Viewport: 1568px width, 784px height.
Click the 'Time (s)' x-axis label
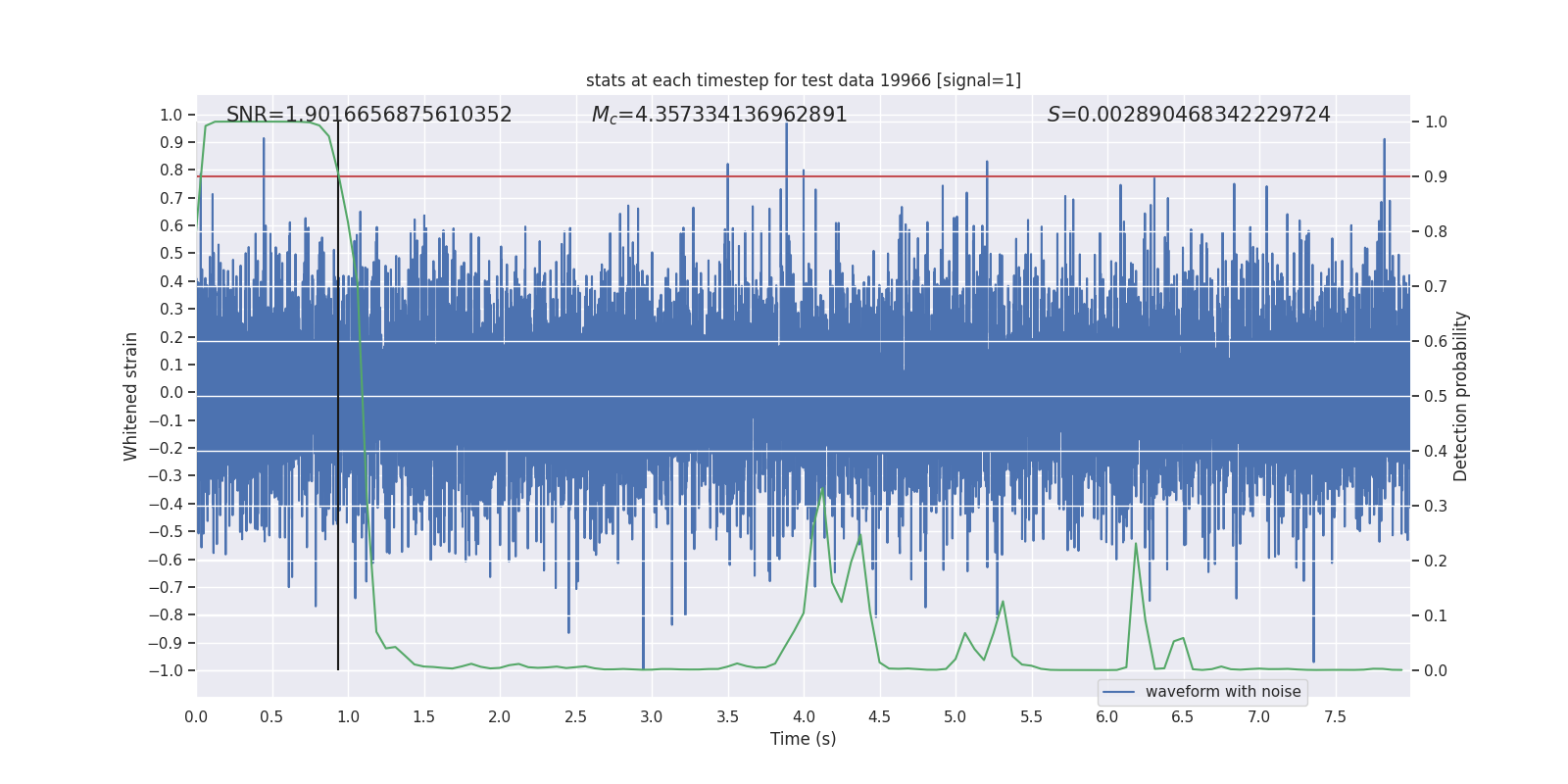click(x=804, y=739)
